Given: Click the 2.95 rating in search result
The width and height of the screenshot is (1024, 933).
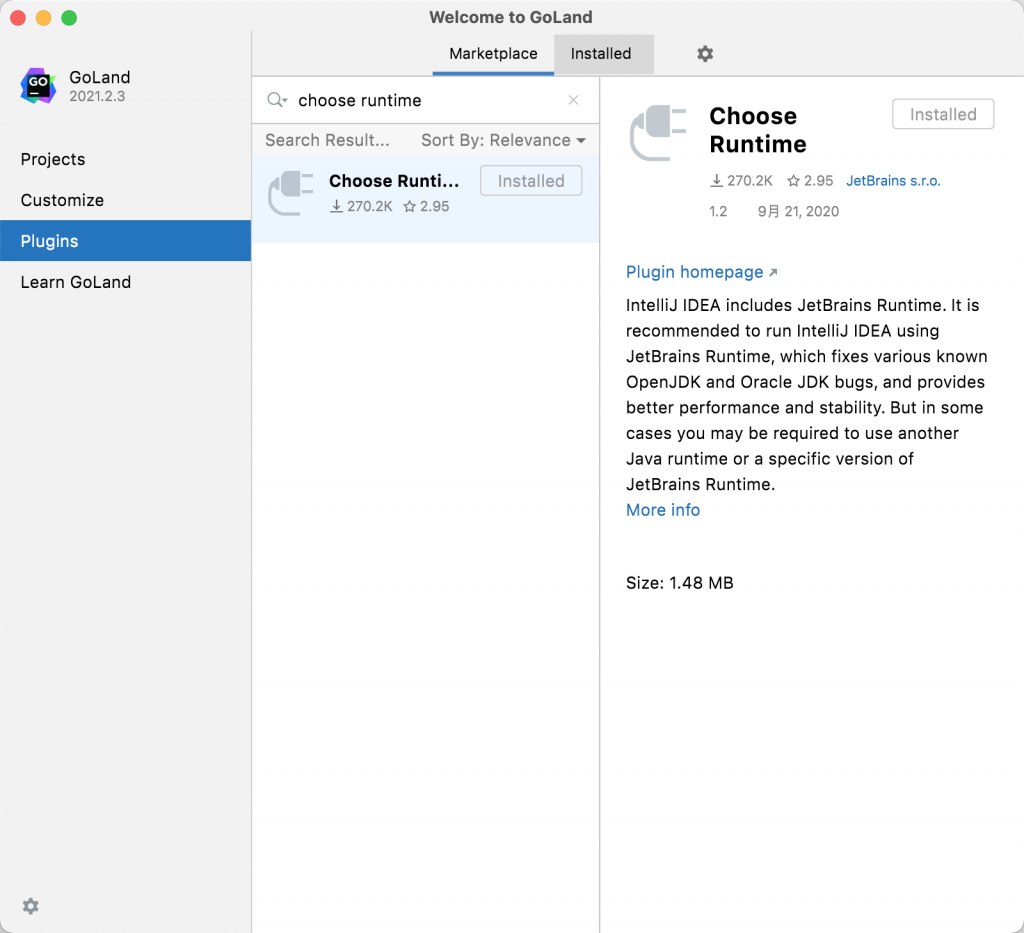Looking at the screenshot, I should coord(426,206).
